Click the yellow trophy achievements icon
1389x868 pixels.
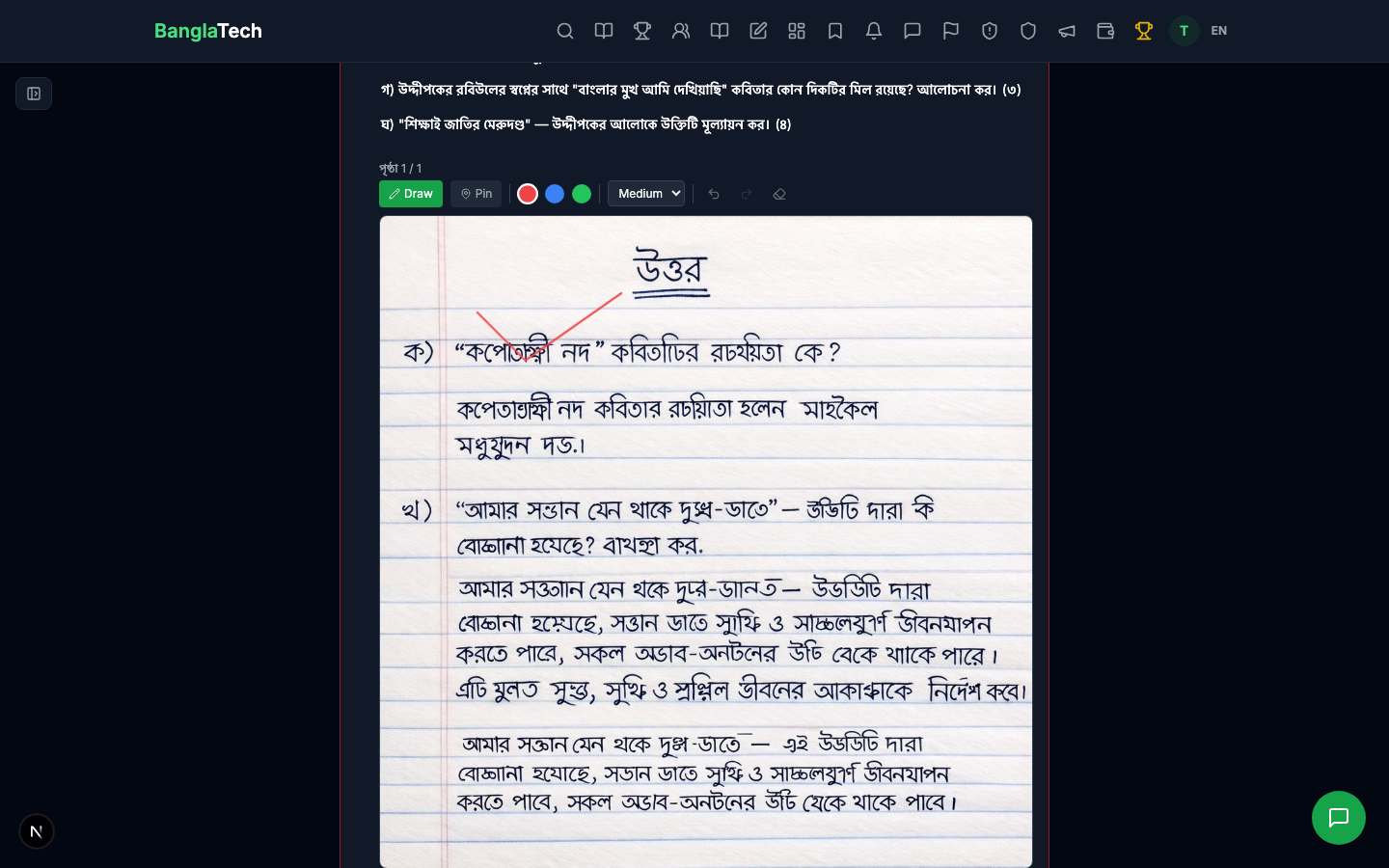tap(1144, 31)
